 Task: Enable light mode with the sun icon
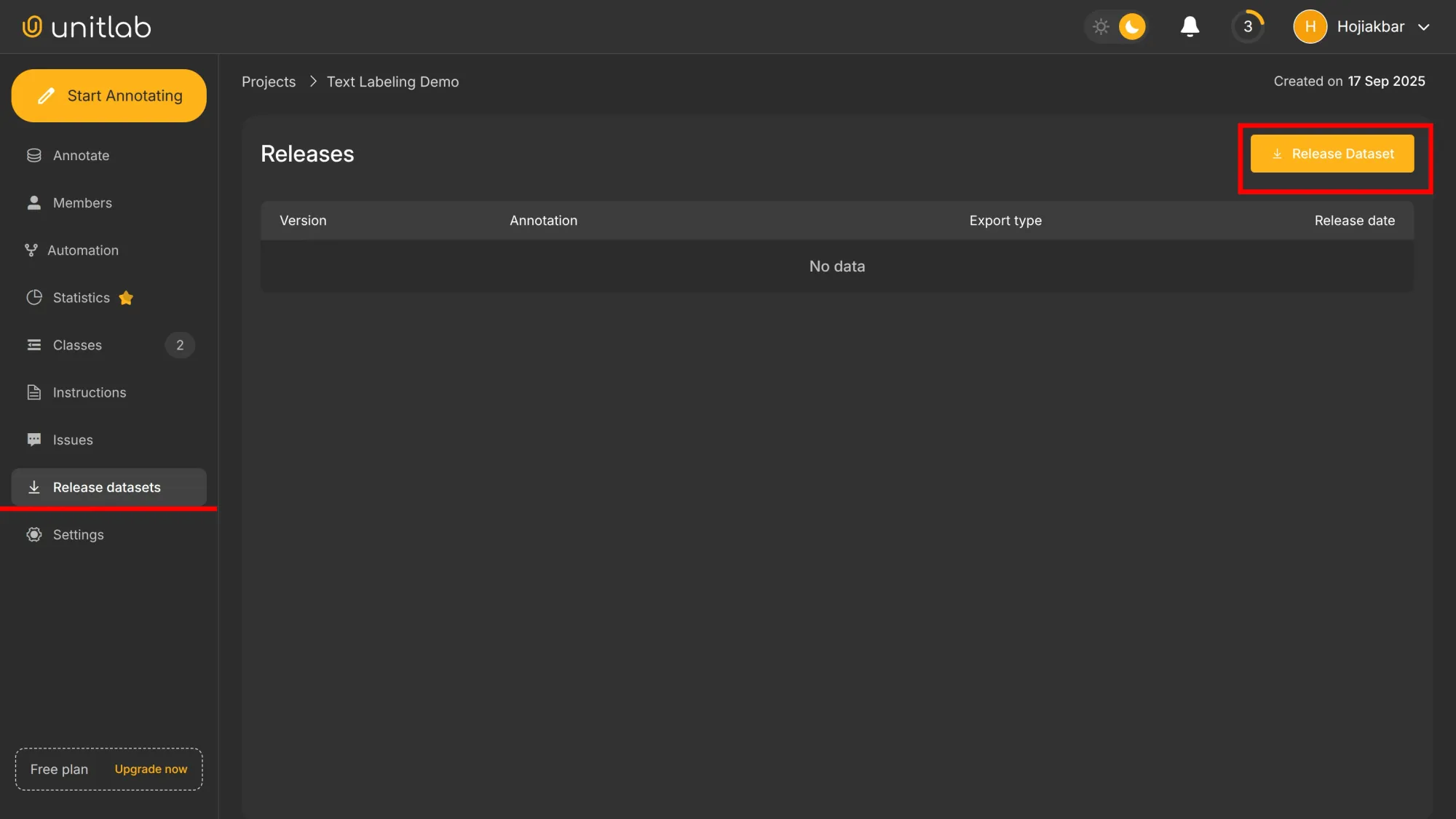[x=1101, y=26]
